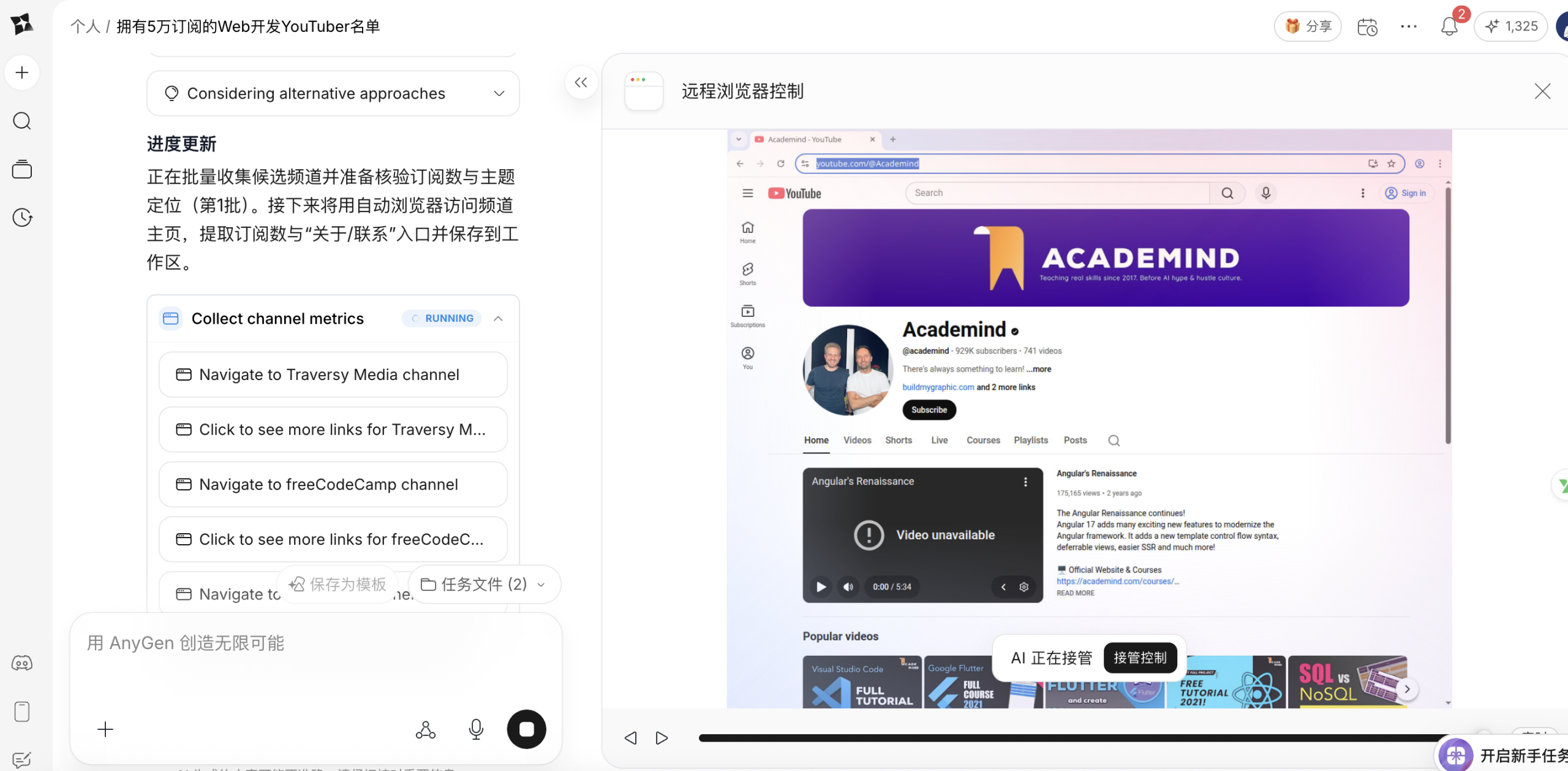Click the Subscribe button on Academind channel
Image resolution: width=1568 pixels, height=771 pixels.
click(x=929, y=409)
